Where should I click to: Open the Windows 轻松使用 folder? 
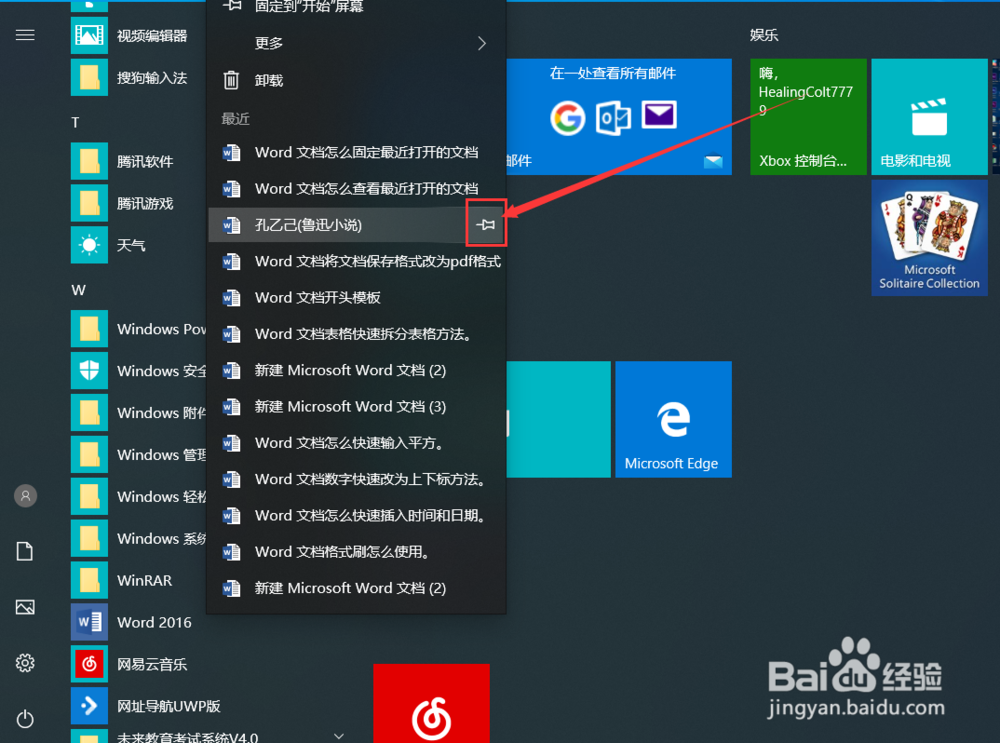(x=138, y=497)
